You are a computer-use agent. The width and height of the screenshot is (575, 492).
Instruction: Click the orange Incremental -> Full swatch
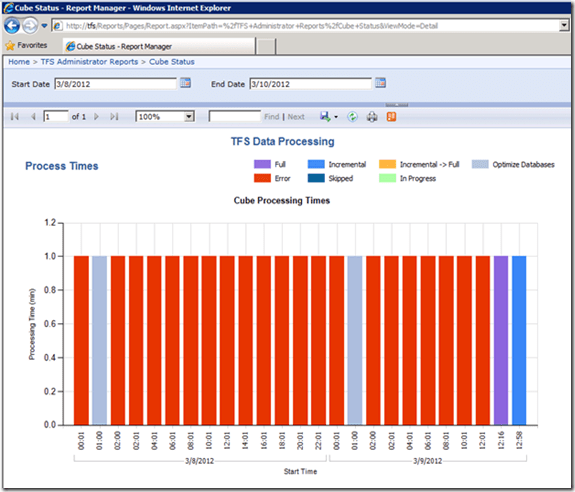pyautogui.click(x=388, y=164)
